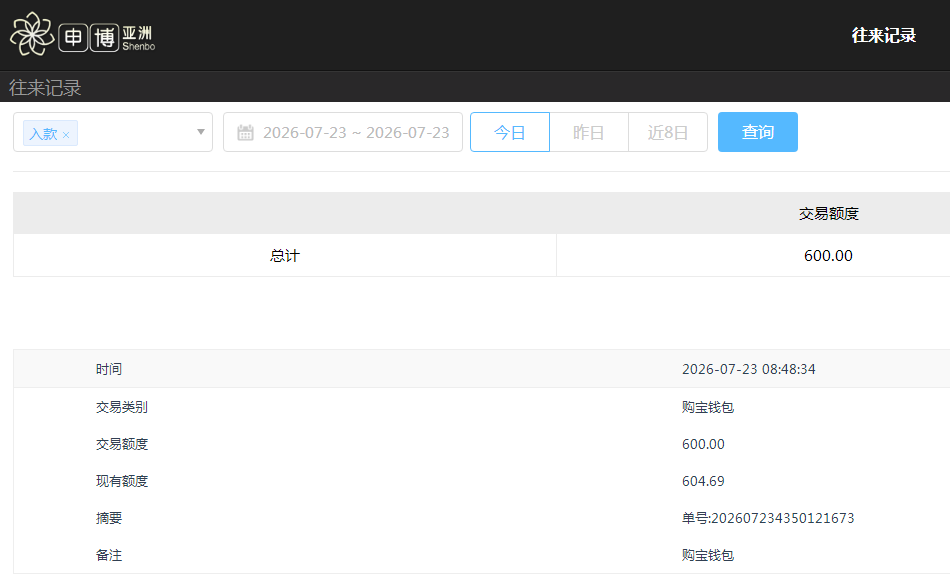This screenshot has height=578, width=950.
Task: Click the 交易额度 detail row label
Action: tap(122, 444)
